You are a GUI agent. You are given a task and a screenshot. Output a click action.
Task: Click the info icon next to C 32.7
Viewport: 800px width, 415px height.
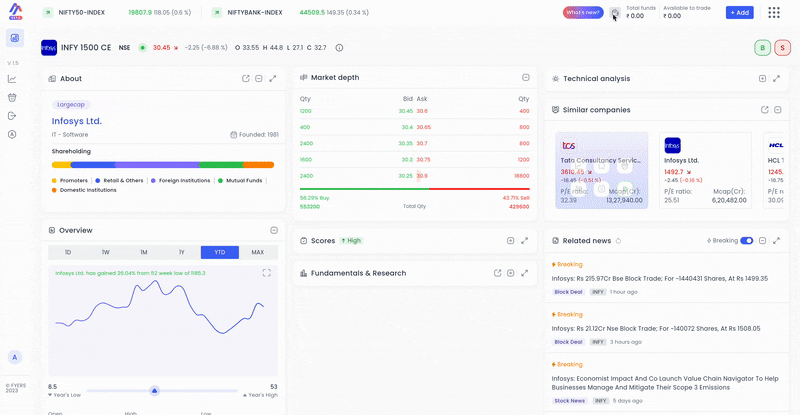339,47
